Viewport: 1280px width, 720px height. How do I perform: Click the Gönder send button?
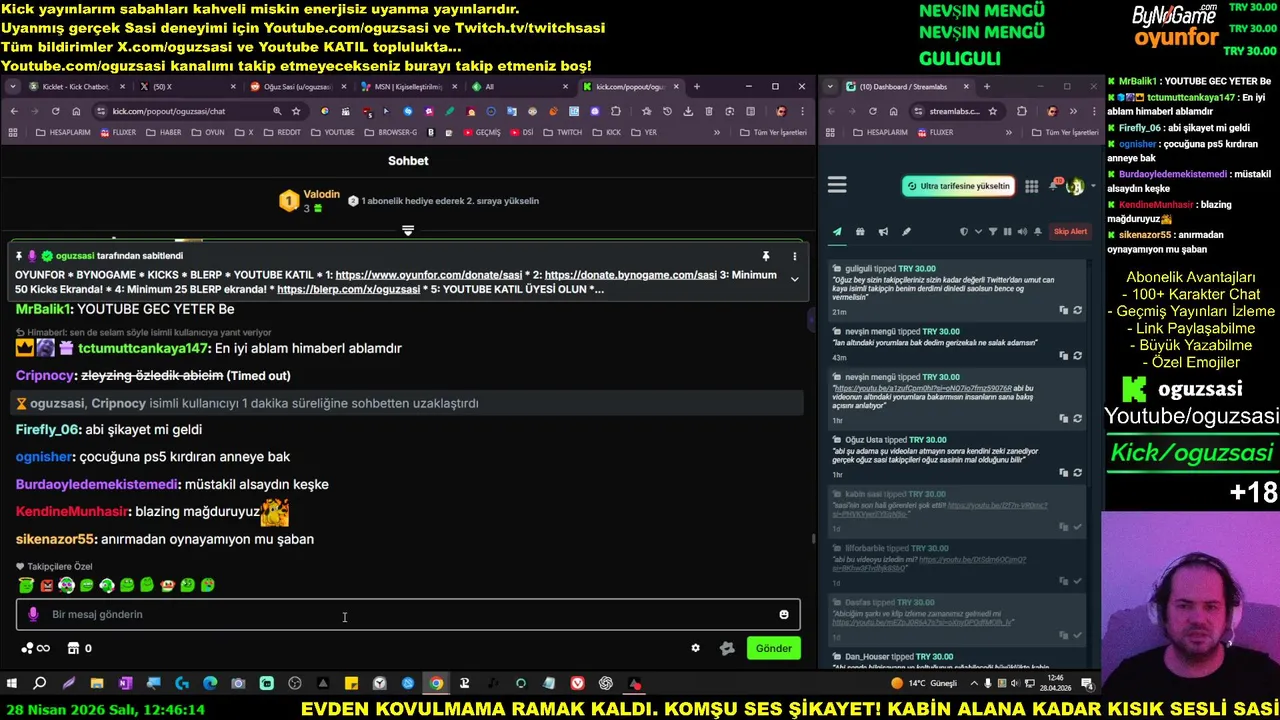coord(773,648)
